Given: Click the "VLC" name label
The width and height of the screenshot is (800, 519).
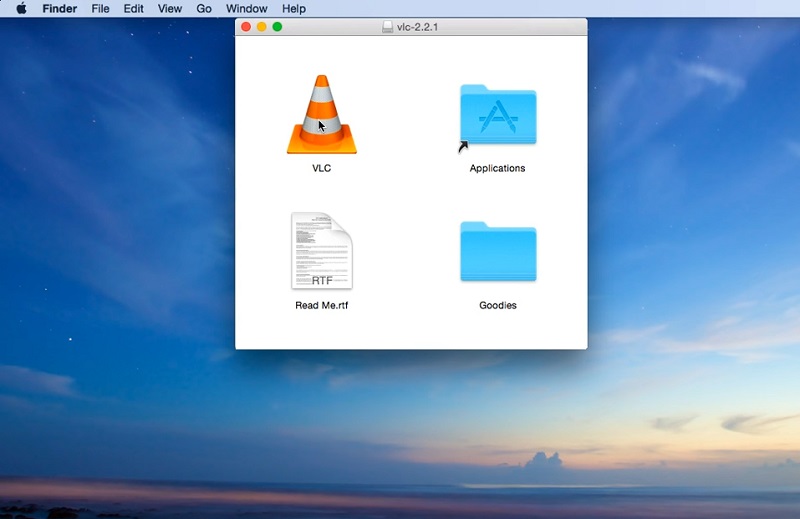Looking at the screenshot, I should 321,168.
